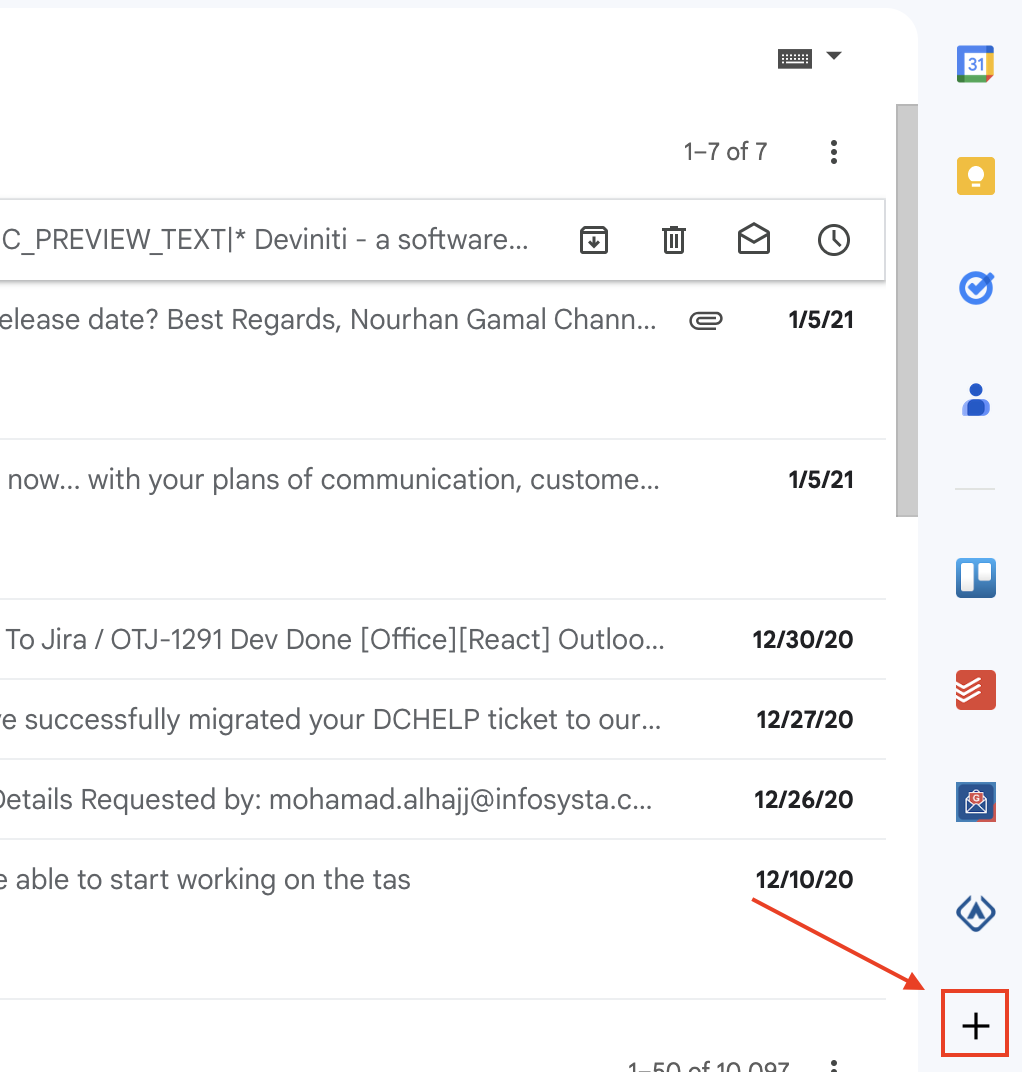The image size is (1022, 1072).
Task: Open the Trello add-on
Action: [975, 578]
